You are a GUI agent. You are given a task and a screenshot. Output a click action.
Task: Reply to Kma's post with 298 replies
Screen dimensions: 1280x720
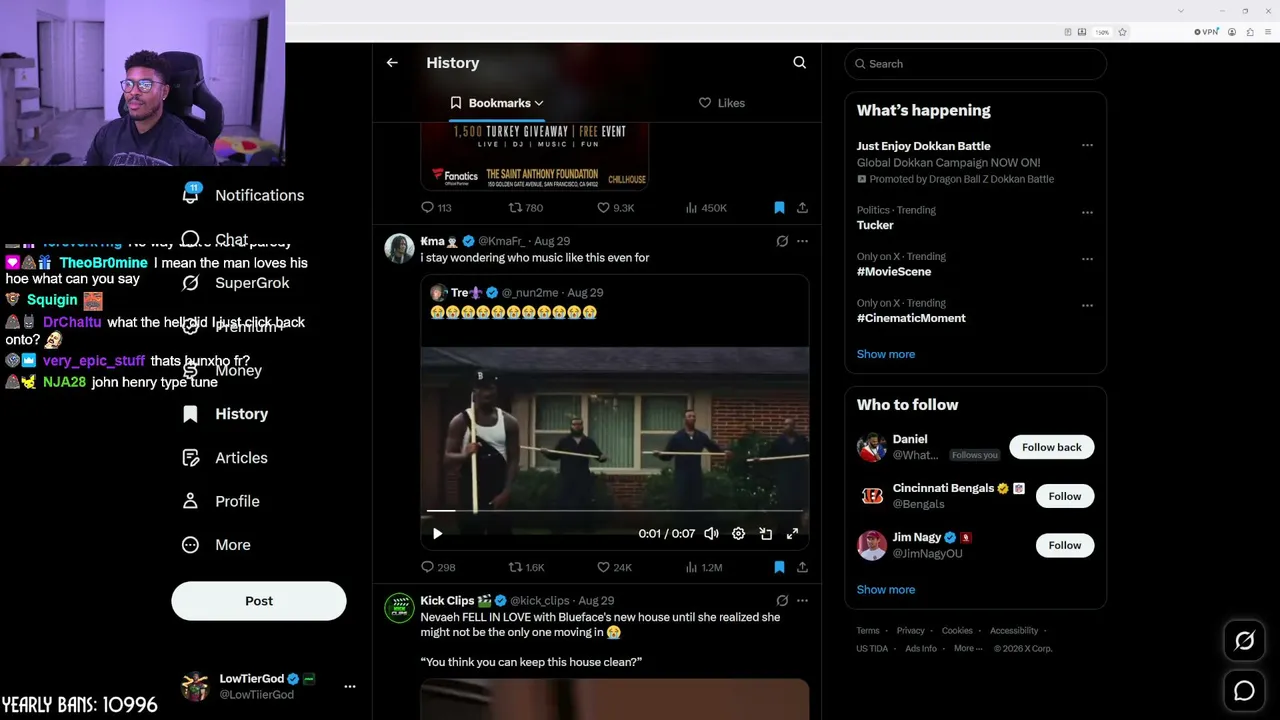[x=438, y=567]
